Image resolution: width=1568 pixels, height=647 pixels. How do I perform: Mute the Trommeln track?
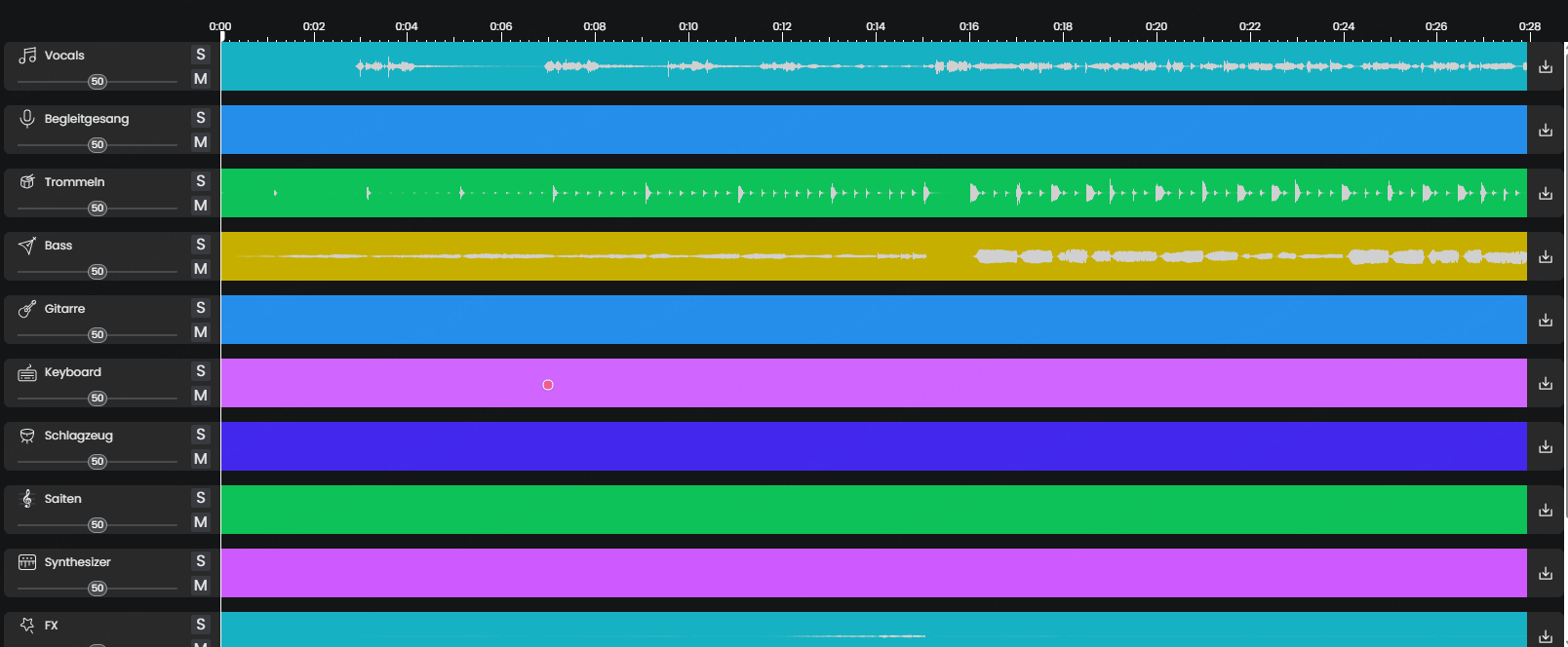point(201,206)
